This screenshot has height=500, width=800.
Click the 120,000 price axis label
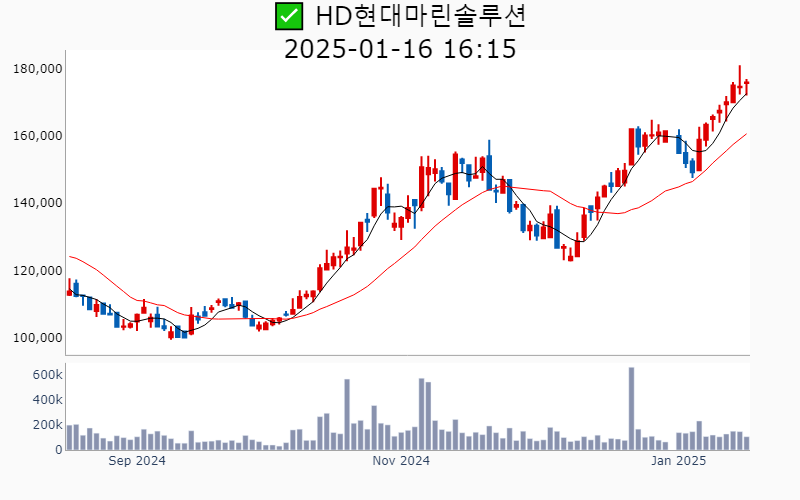coord(38,270)
